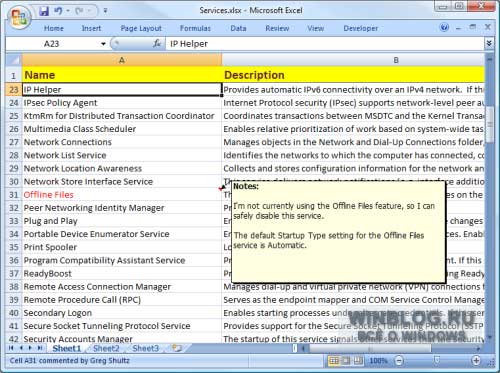500x373 pixels.
Task: Expand the Name Box dropdown arrow
Action: (x=103, y=44)
